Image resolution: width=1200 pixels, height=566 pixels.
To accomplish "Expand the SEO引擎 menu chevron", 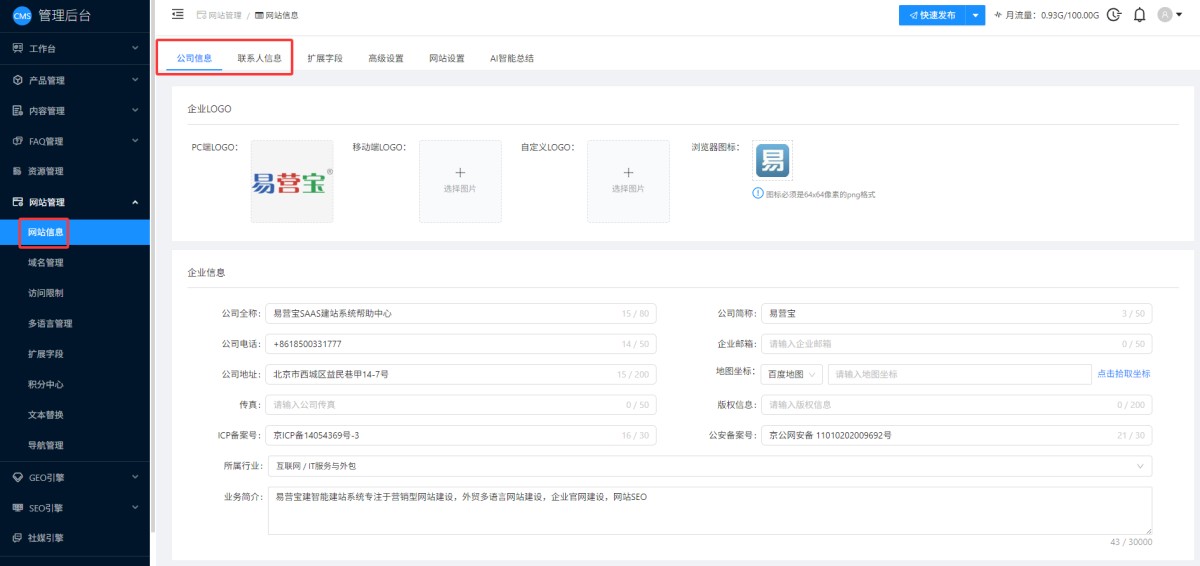I will click(135, 508).
